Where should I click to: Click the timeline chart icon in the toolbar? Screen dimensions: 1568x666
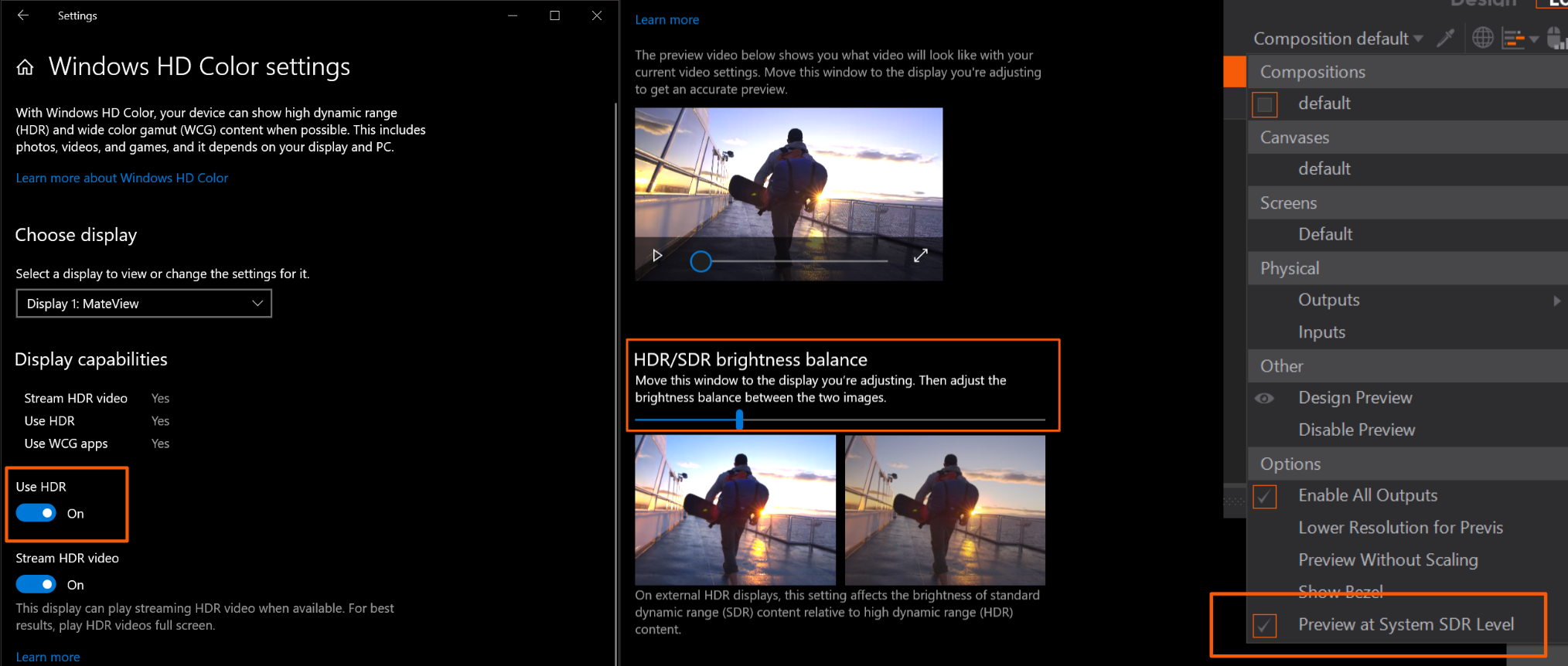[x=1514, y=38]
